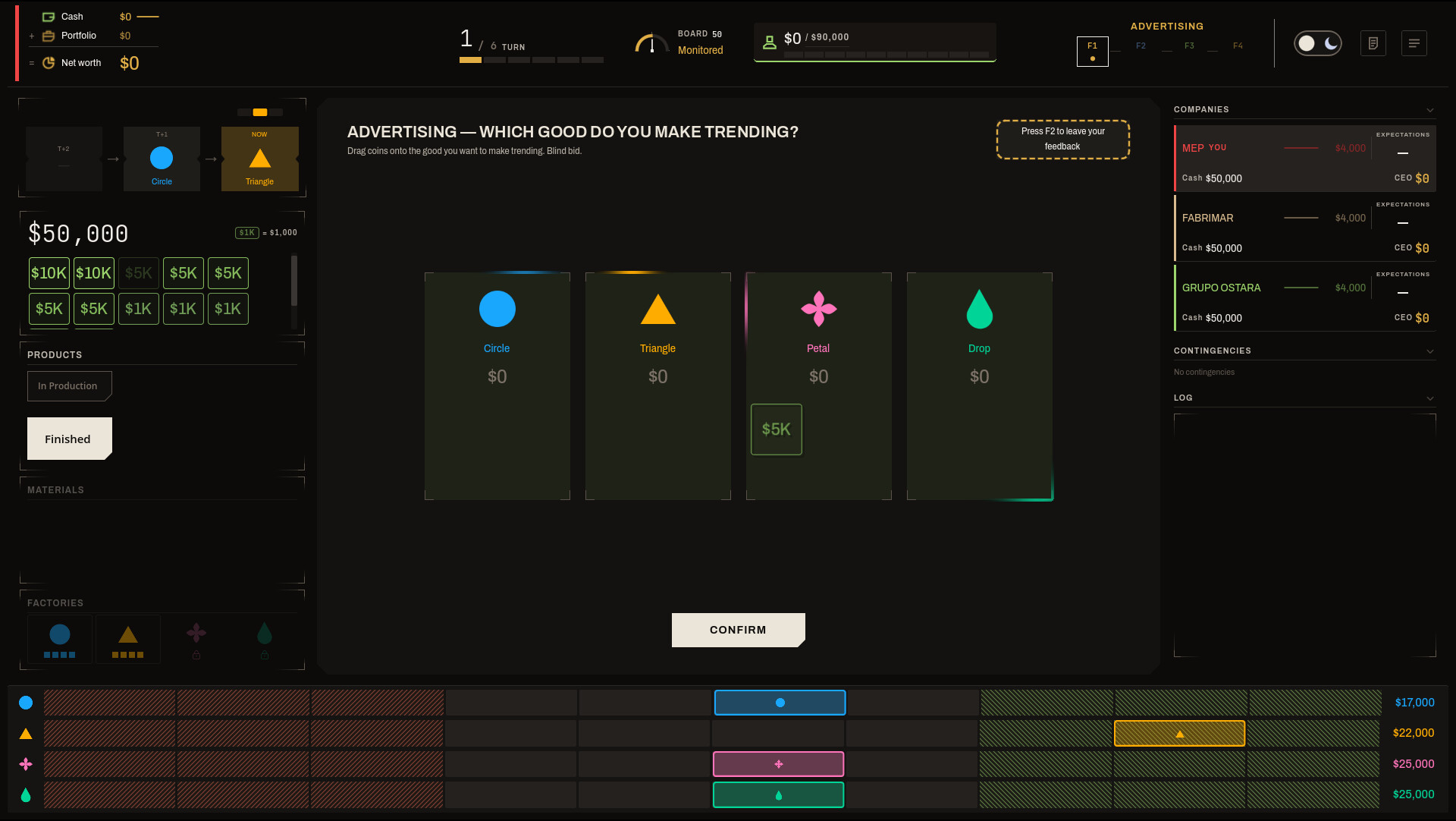Click the coin tray scrollbar

click(294, 281)
